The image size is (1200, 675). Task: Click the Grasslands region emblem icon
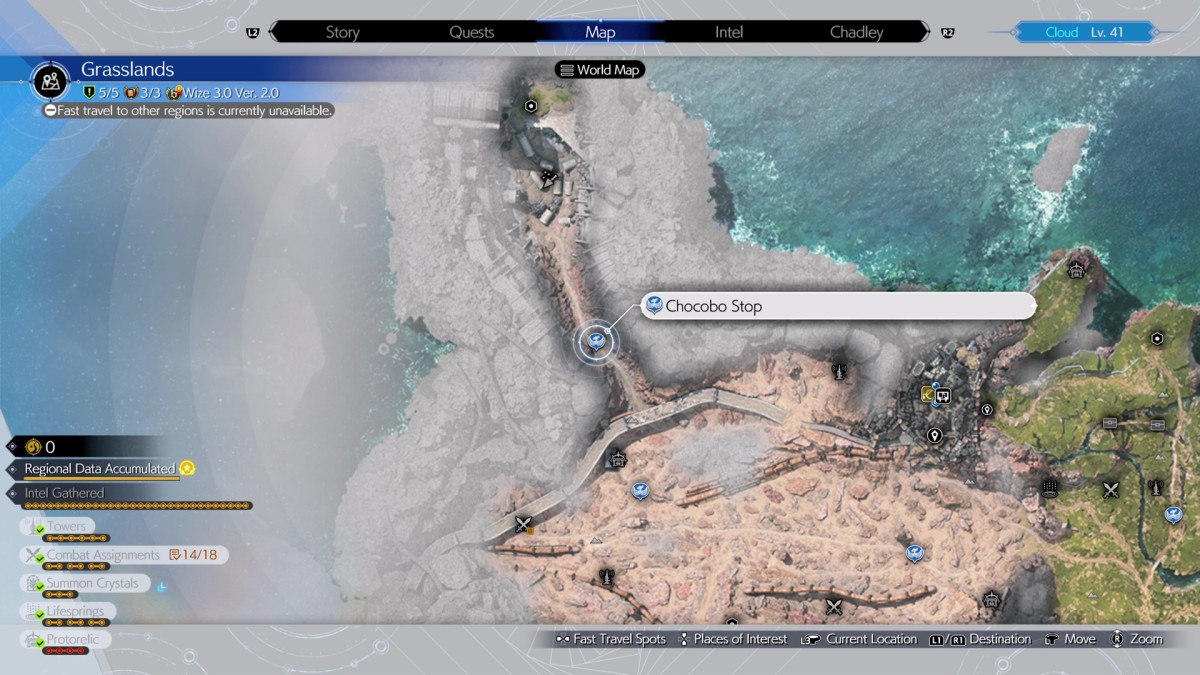point(49,83)
